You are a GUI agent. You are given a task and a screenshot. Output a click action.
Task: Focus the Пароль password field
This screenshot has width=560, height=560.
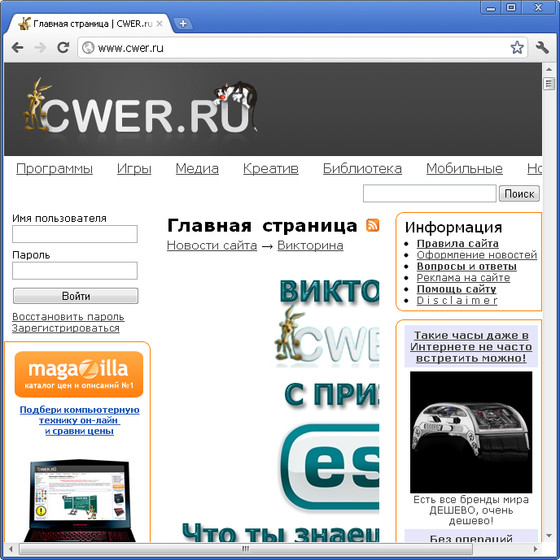[75, 271]
